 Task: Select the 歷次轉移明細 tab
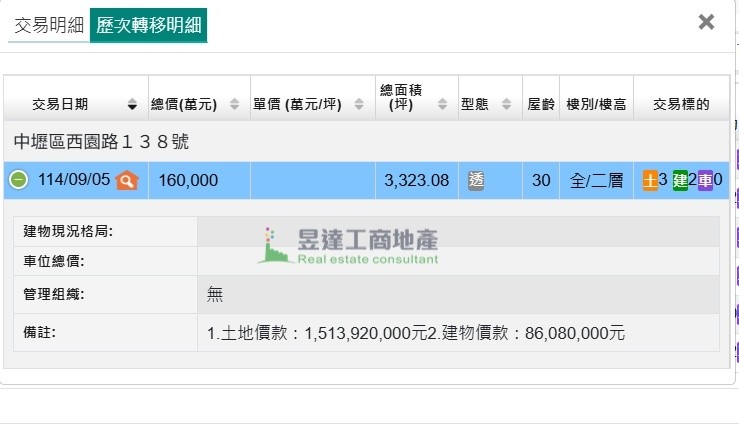pyautogui.click(x=148, y=25)
